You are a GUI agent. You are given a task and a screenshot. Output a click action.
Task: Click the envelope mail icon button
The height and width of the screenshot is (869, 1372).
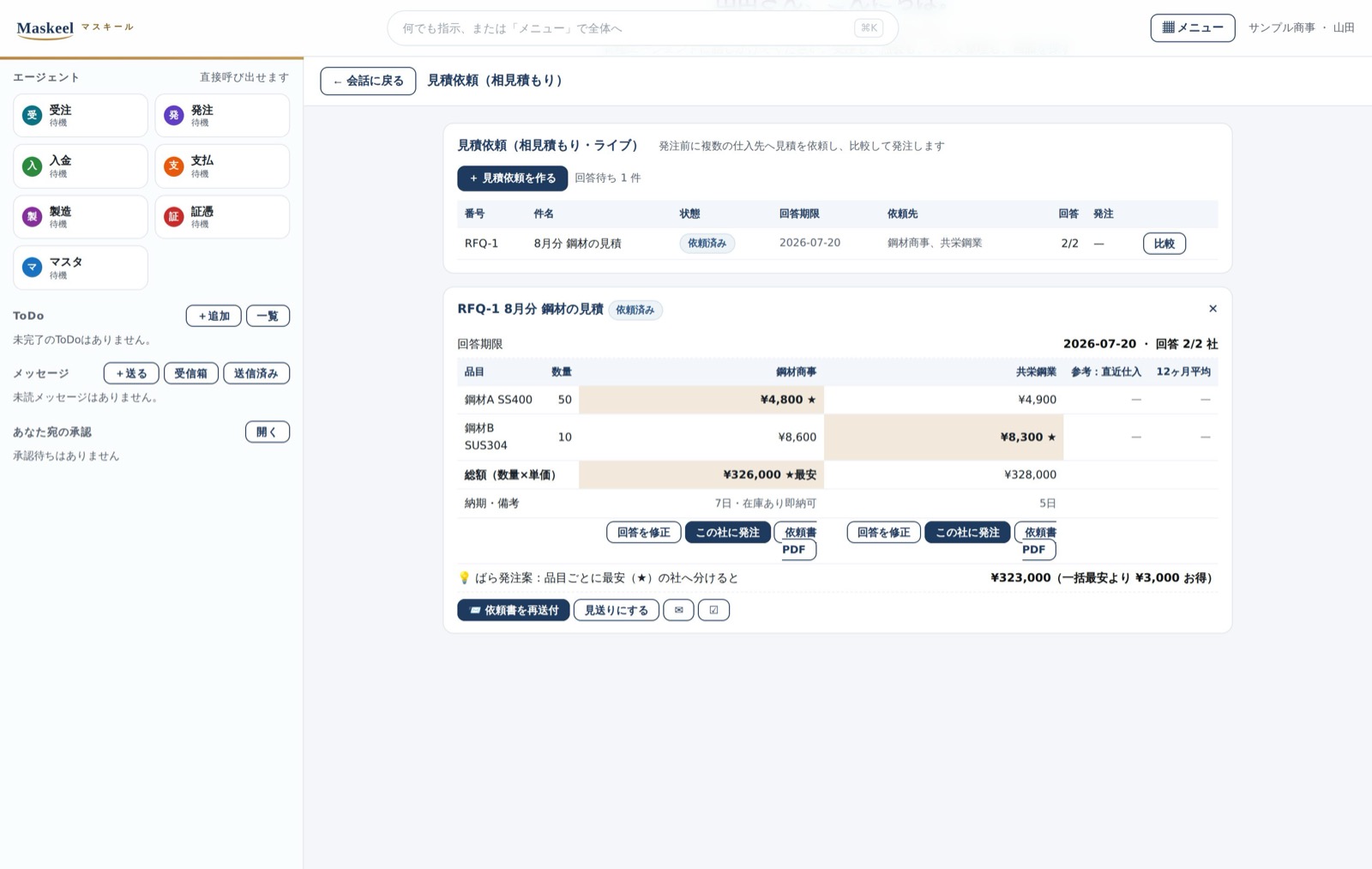tap(678, 610)
